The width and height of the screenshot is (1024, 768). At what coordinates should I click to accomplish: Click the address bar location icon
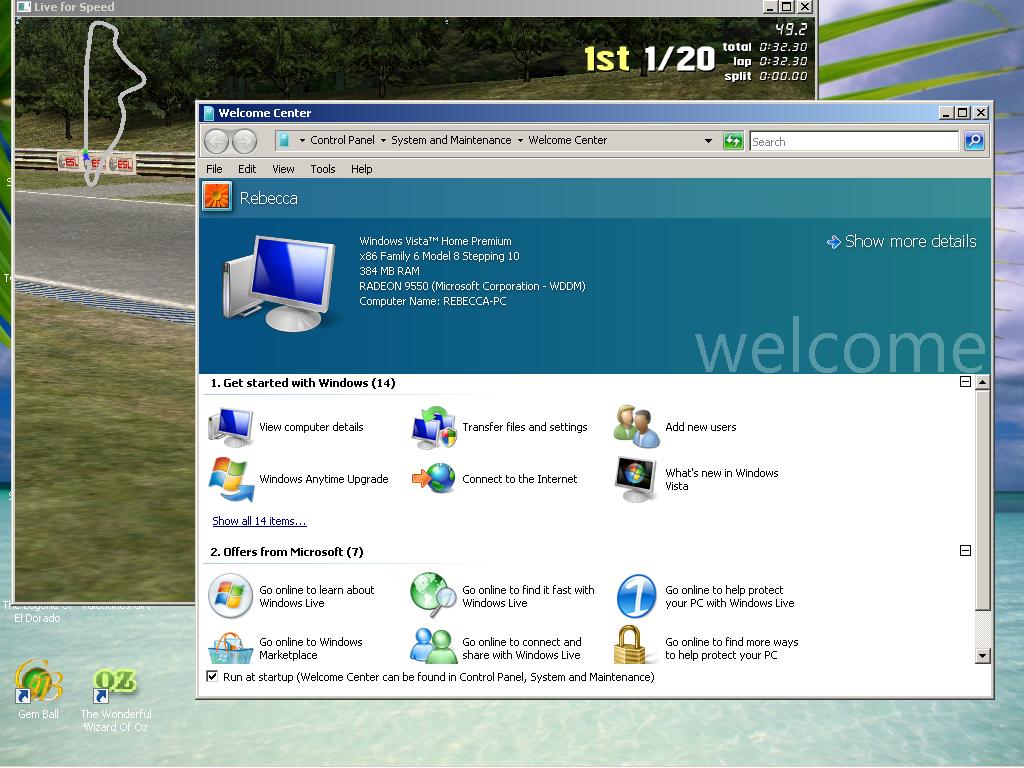tap(283, 140)
